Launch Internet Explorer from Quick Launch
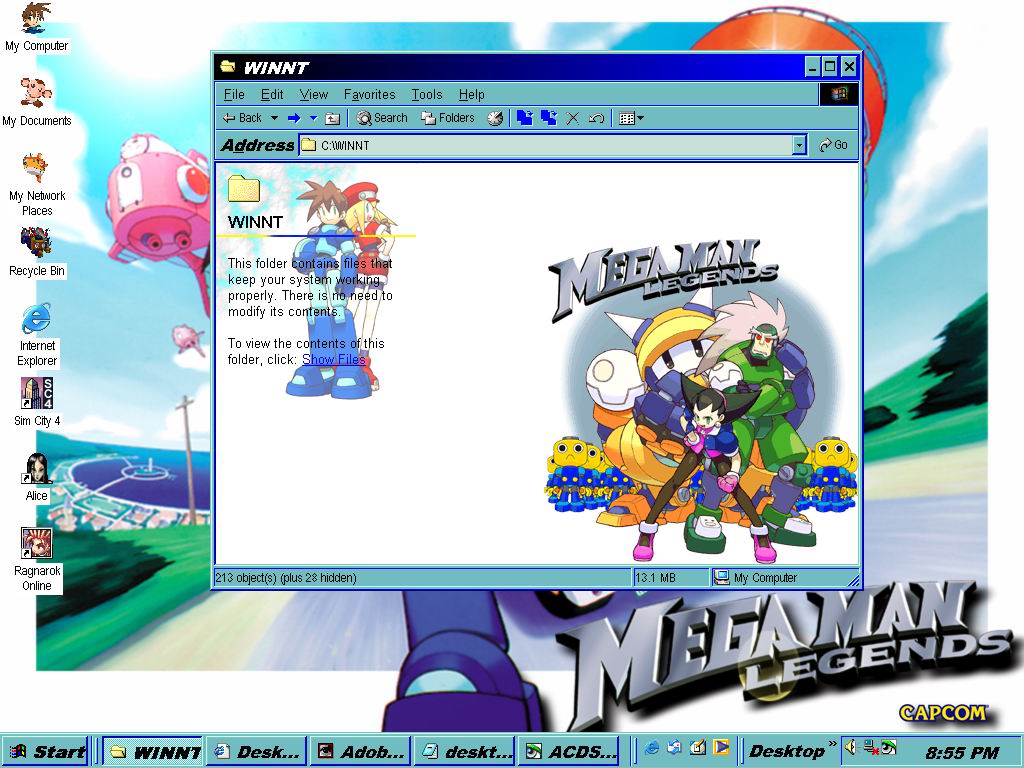Image resolution: width=1024 pixels, height=768 pixels. click(652, 748)
